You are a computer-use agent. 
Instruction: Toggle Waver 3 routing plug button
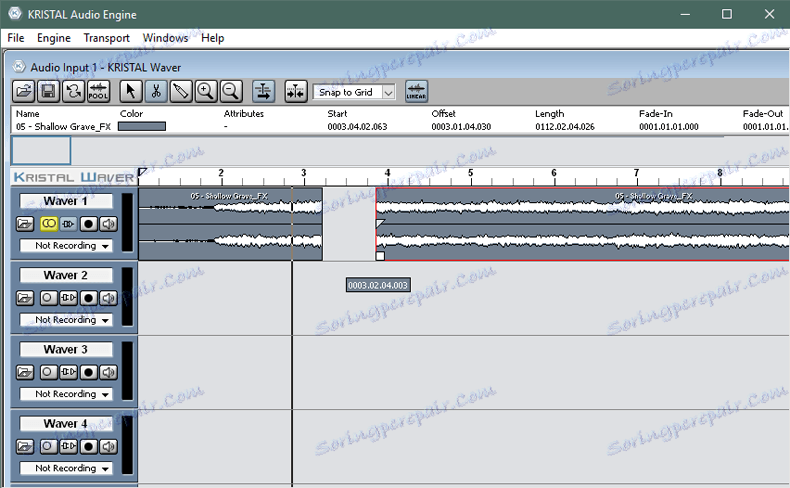pos(69,372)
